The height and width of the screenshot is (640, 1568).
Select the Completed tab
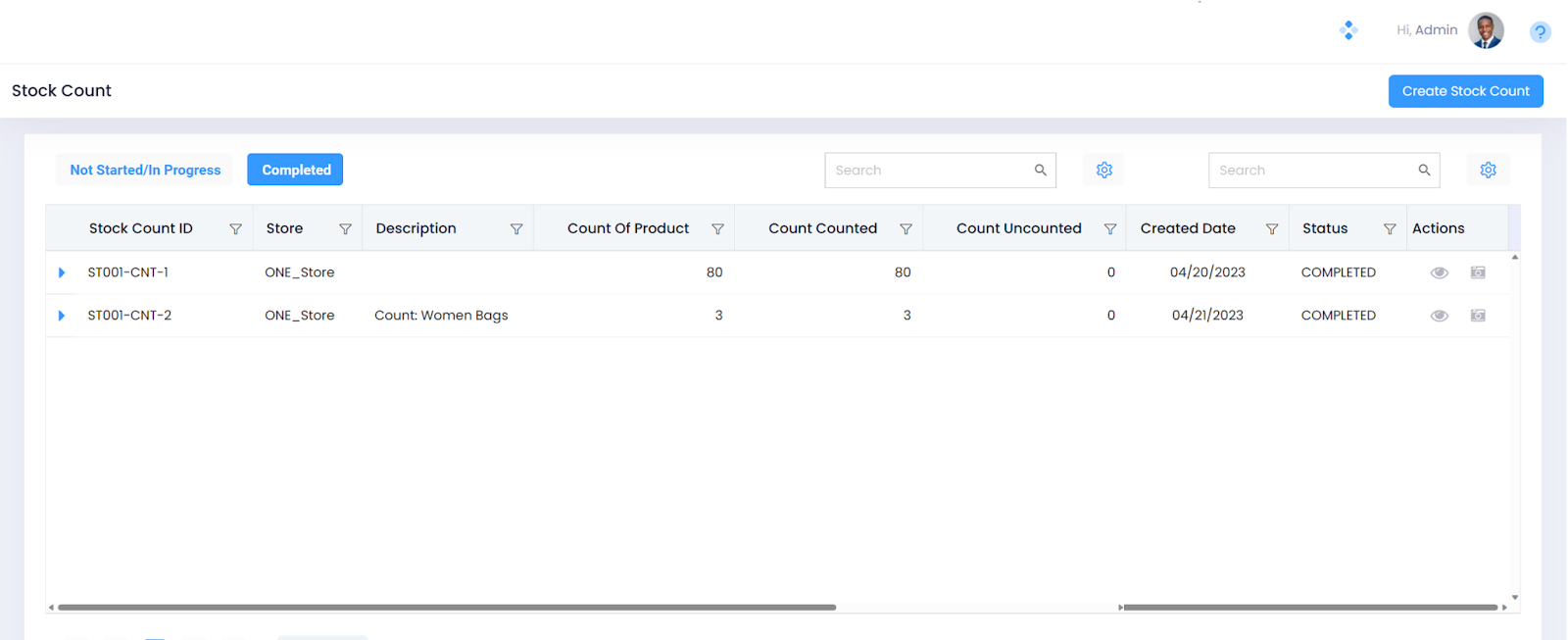click(x=295, y=171)
